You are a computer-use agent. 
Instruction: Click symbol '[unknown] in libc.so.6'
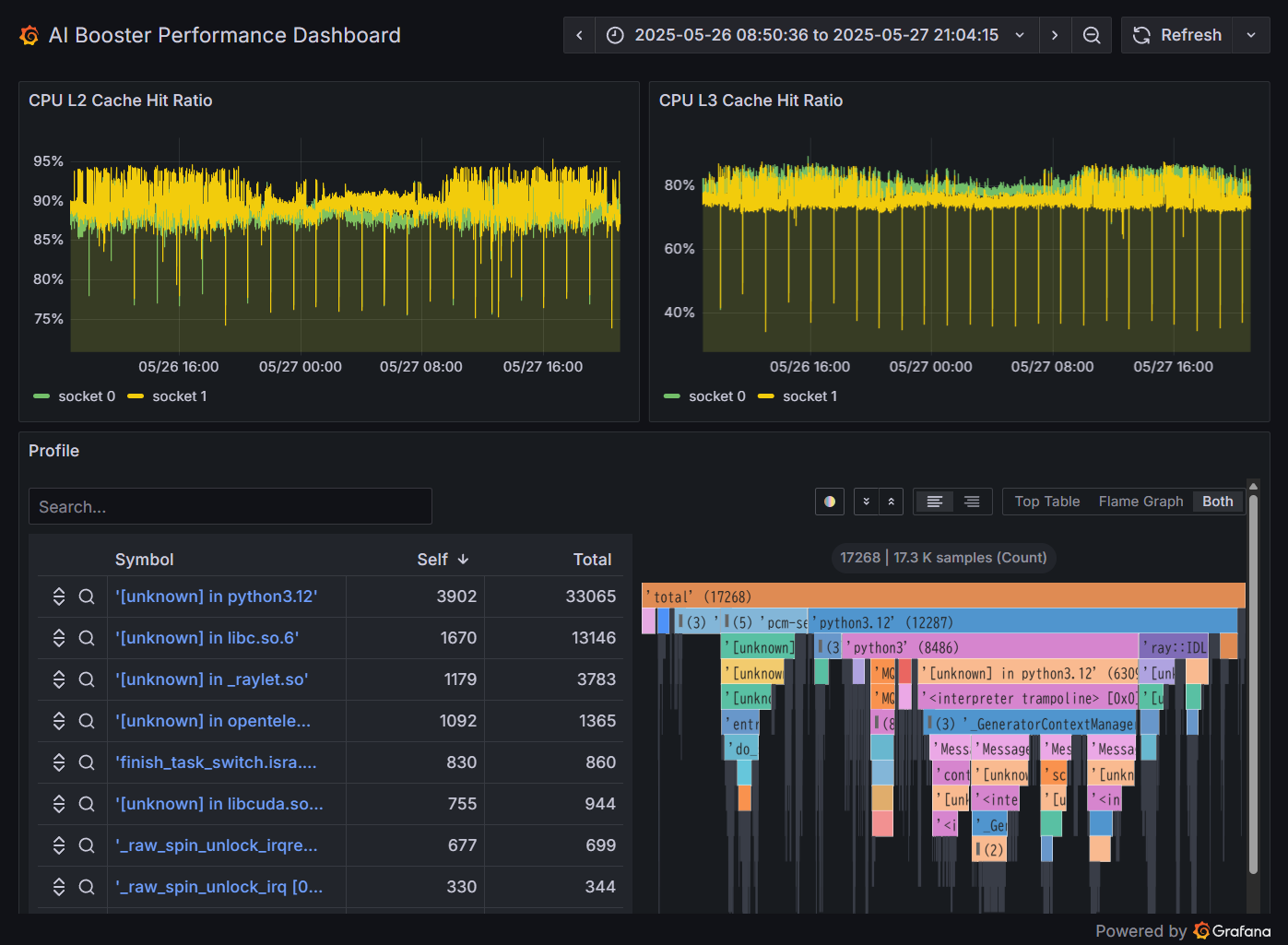[207, 638]
